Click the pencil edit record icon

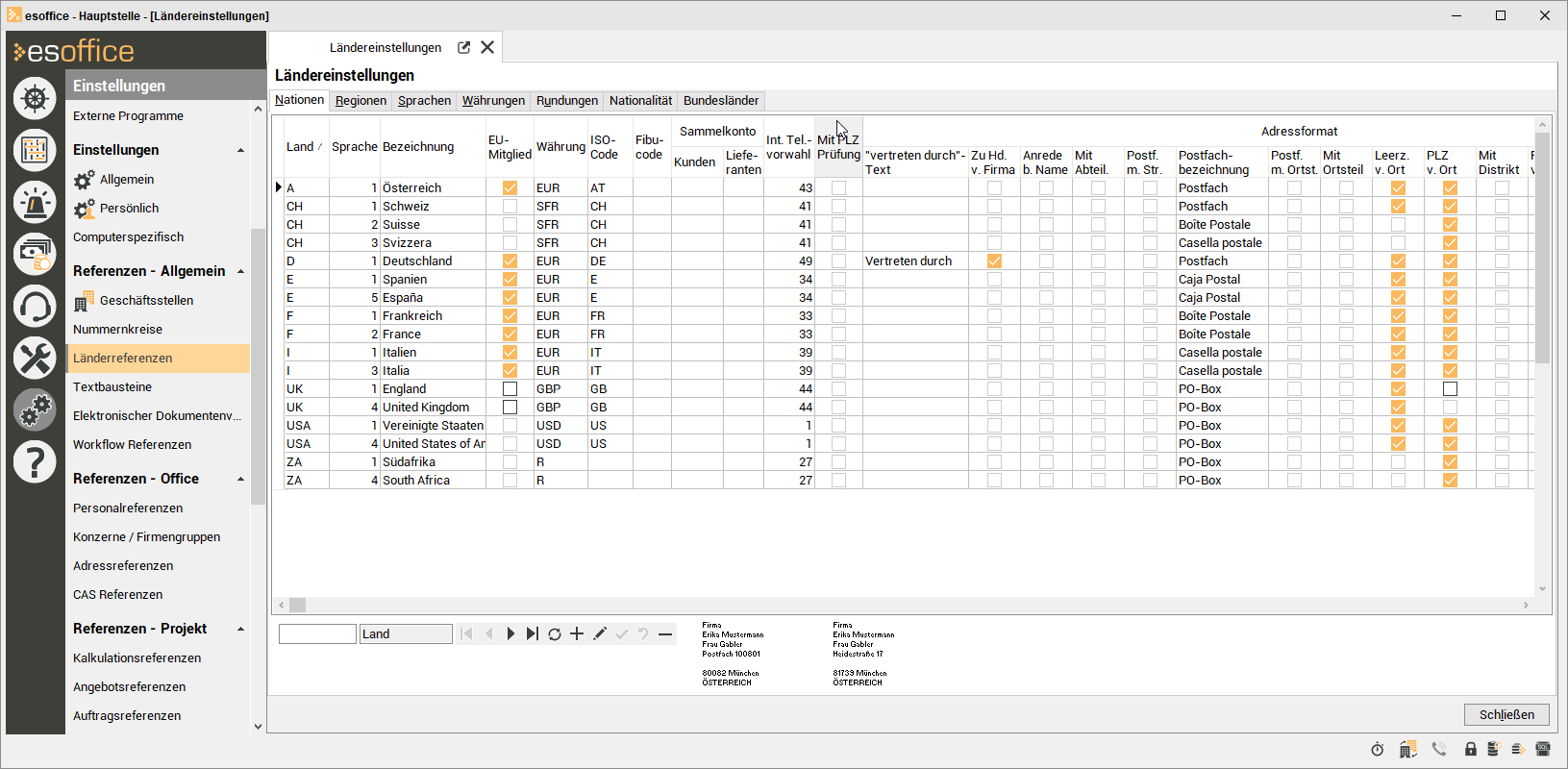click(600, 633)
